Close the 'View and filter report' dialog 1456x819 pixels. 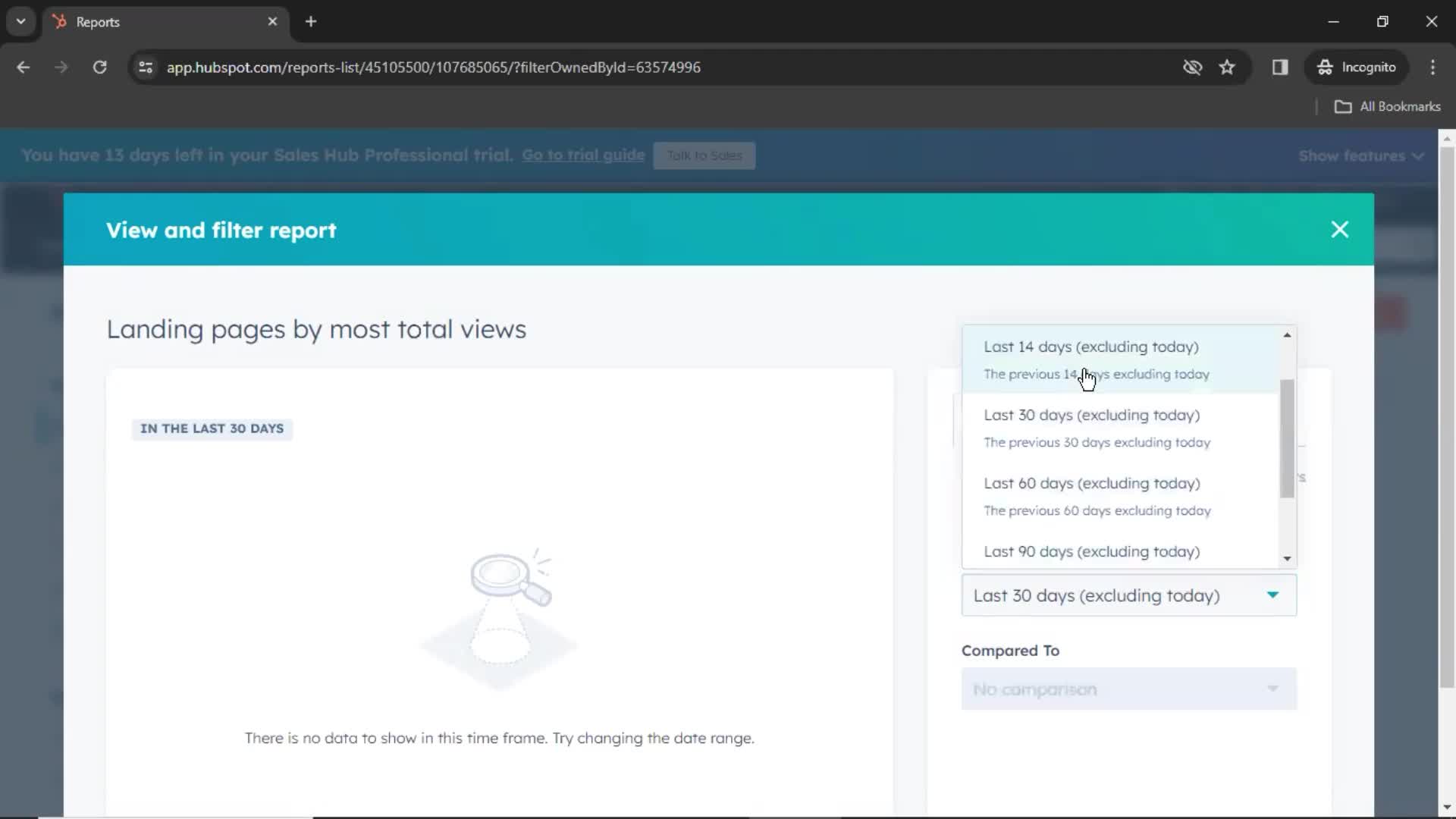(x=1339, y=229)
